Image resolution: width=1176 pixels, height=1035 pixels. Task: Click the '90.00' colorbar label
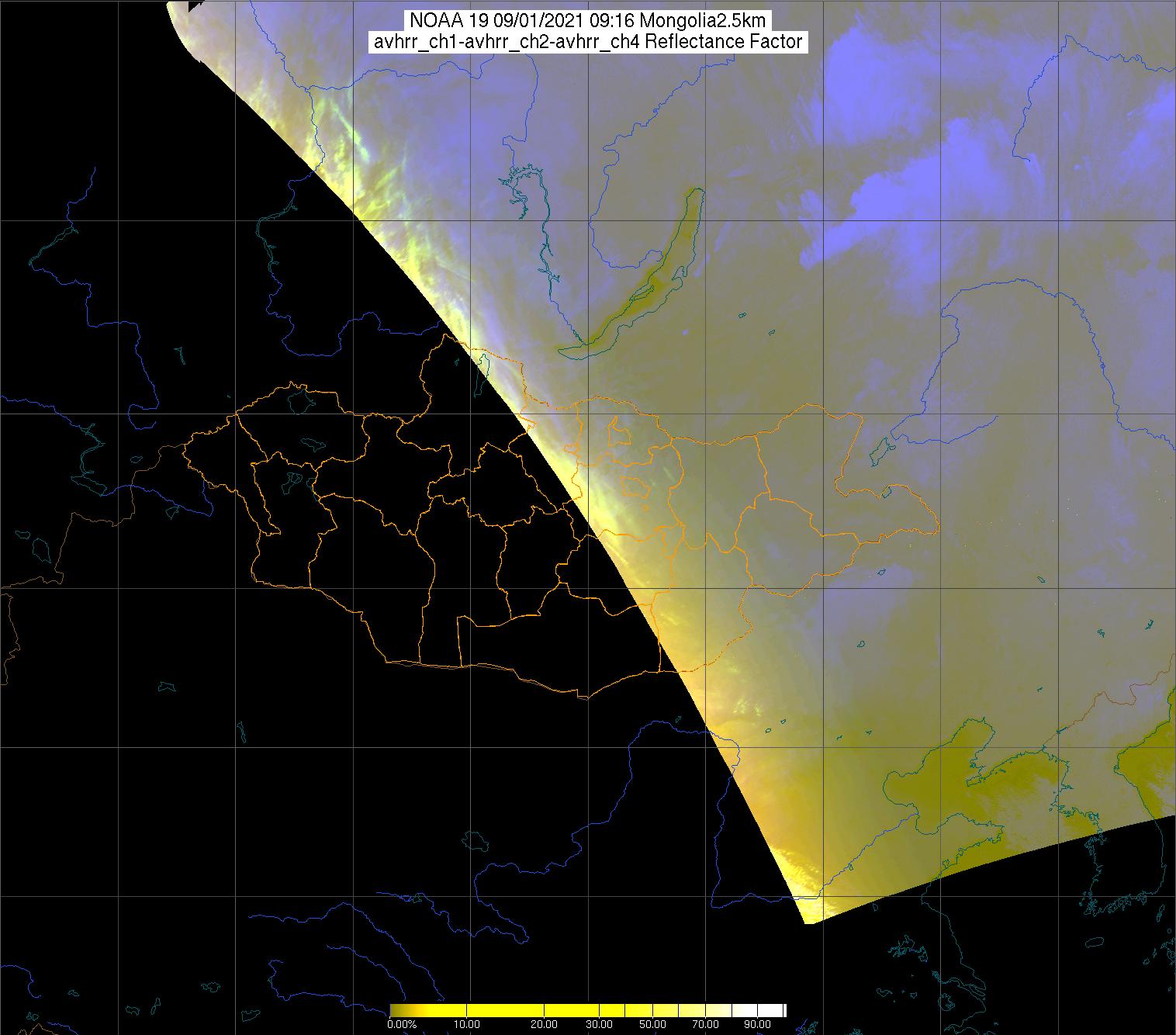757,1024
